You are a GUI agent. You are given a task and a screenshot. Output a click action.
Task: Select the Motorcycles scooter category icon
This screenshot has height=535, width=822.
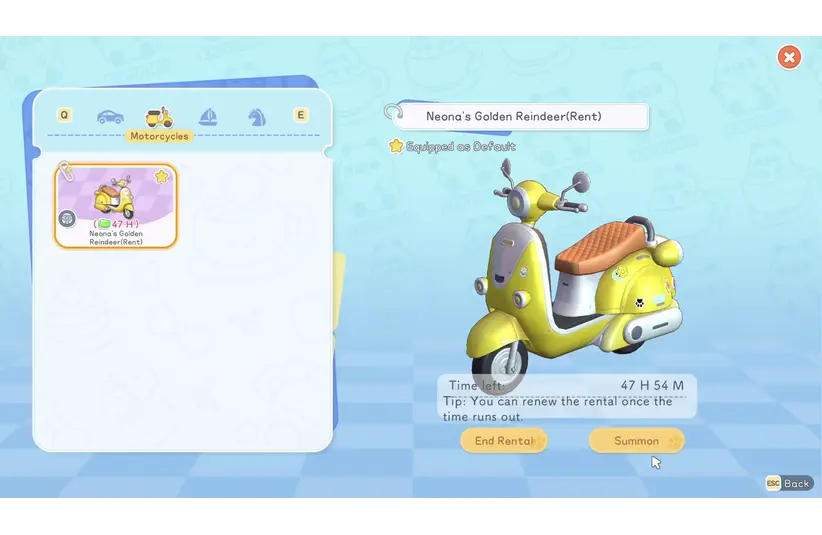[159, 117]
